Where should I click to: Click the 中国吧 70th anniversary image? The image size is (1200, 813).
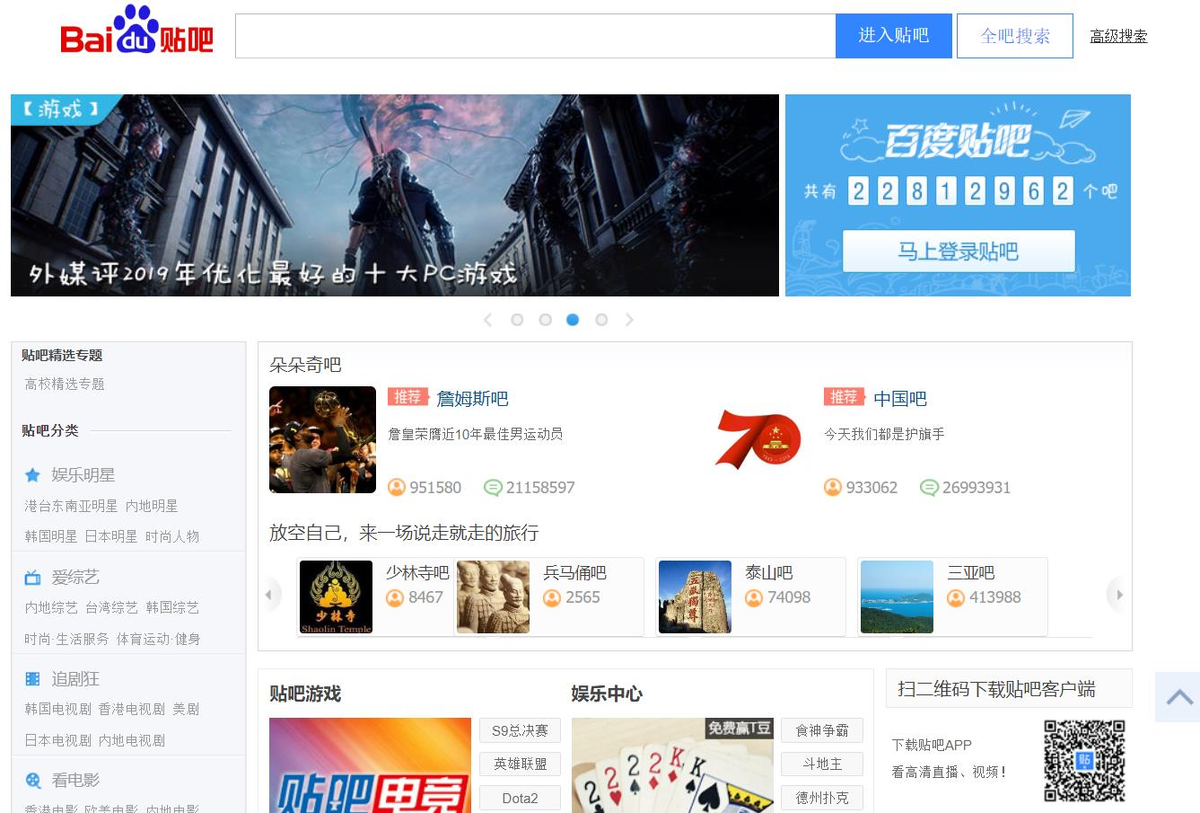(x=758, y=440)
